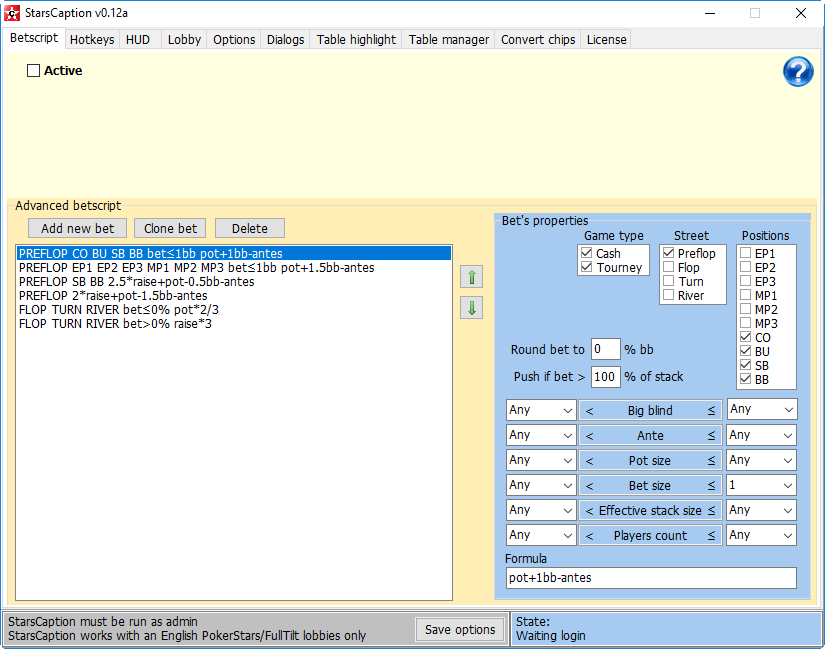Image resolution: width=825 pixels, height=649 pixels.
Task: Uncheck the CO position checkbox
Action: click(x=746, y=337)
